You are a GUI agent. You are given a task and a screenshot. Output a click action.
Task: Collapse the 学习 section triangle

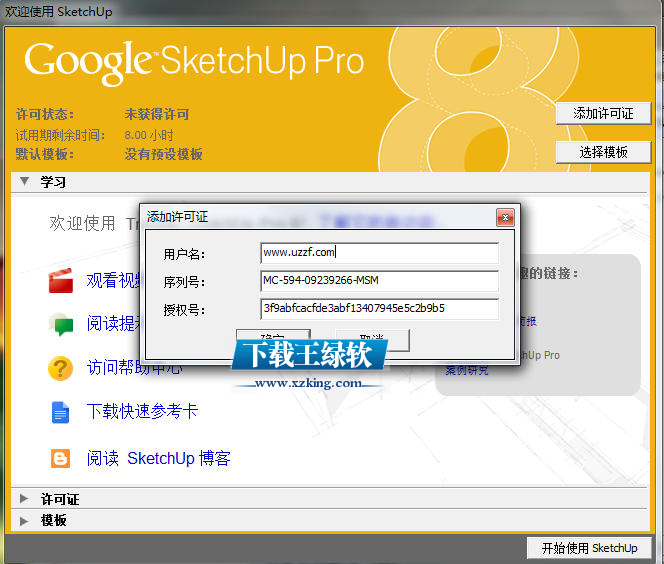[x=25, y=182]
